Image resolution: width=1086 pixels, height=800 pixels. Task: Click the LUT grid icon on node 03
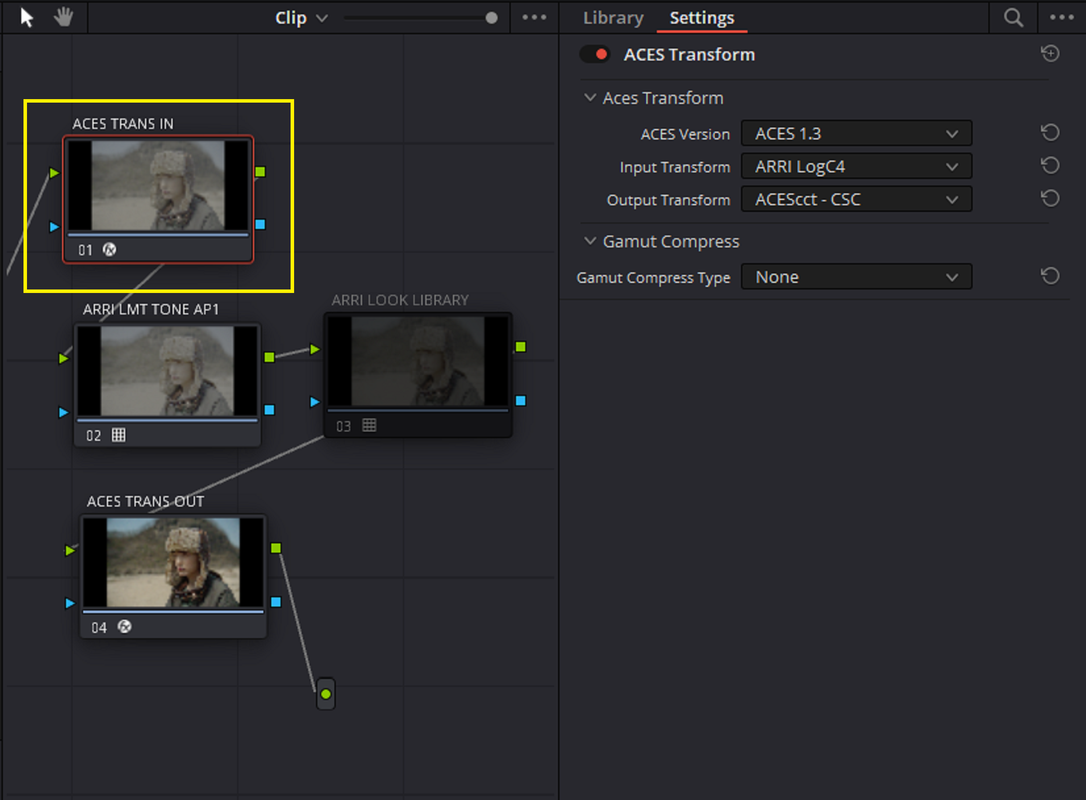pos(369,425)
